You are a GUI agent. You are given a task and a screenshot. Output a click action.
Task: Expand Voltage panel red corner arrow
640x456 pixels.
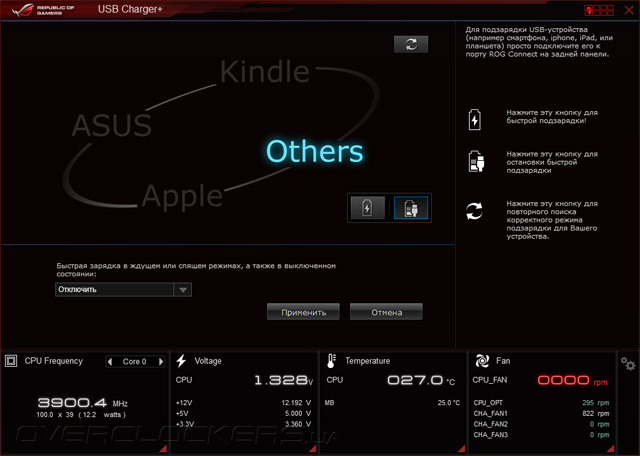pyautogui.click(x=313, y=449)
